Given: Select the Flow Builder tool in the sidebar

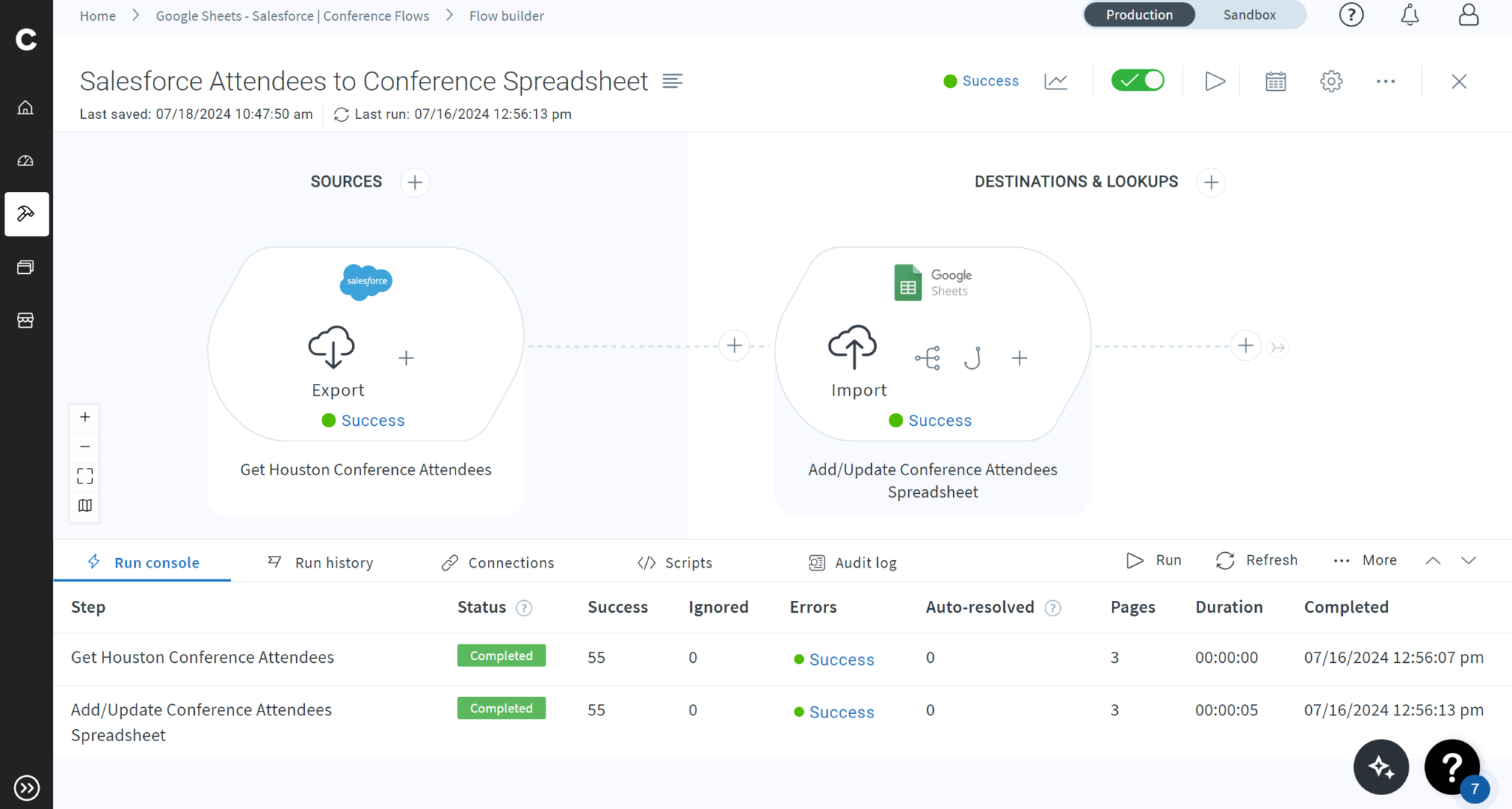Looking at the screenshot, I should 27,214.
